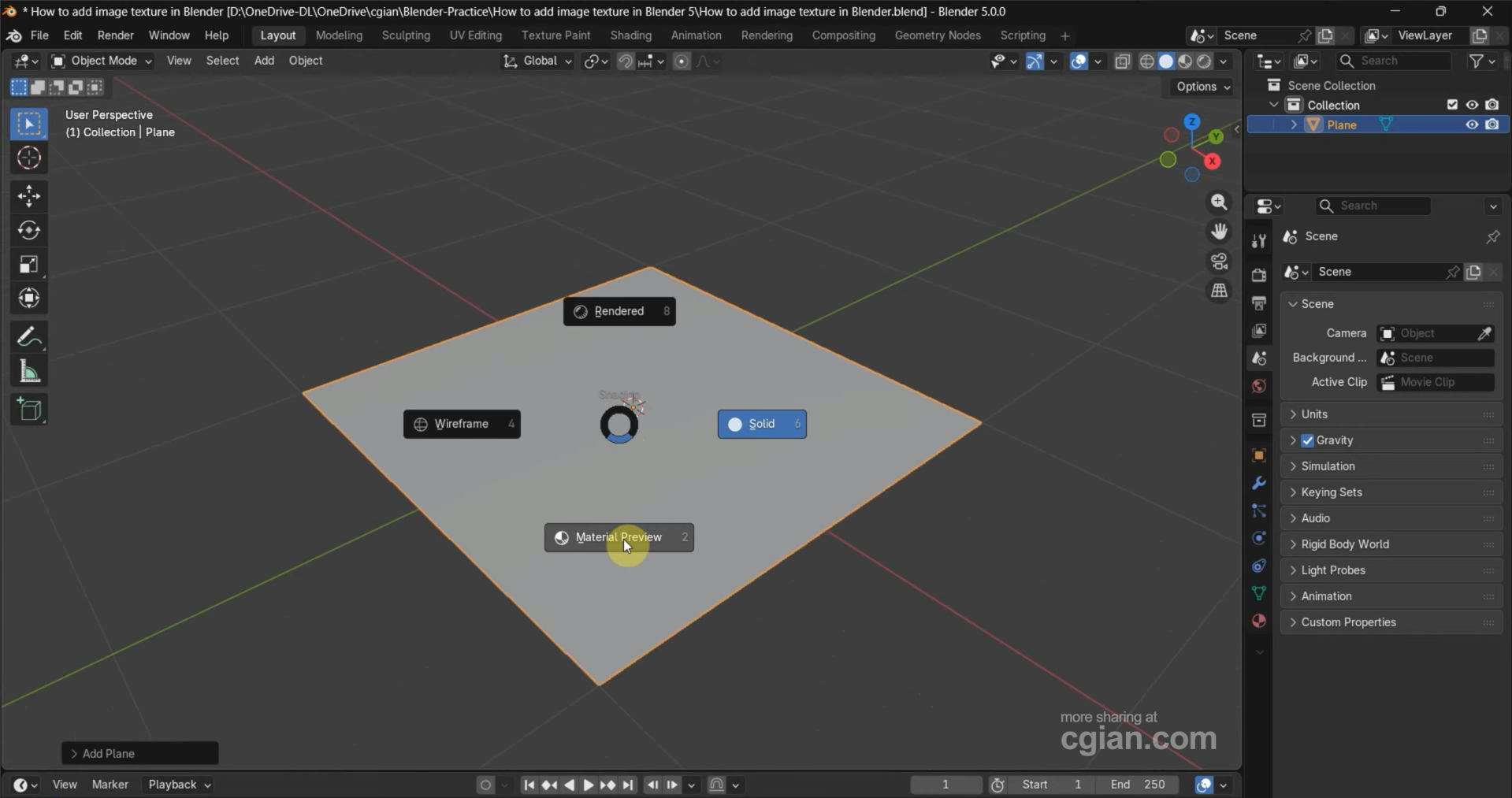Switch to the UV Editing workspace tab
The image size is (1512, 798).
(476, 35)
